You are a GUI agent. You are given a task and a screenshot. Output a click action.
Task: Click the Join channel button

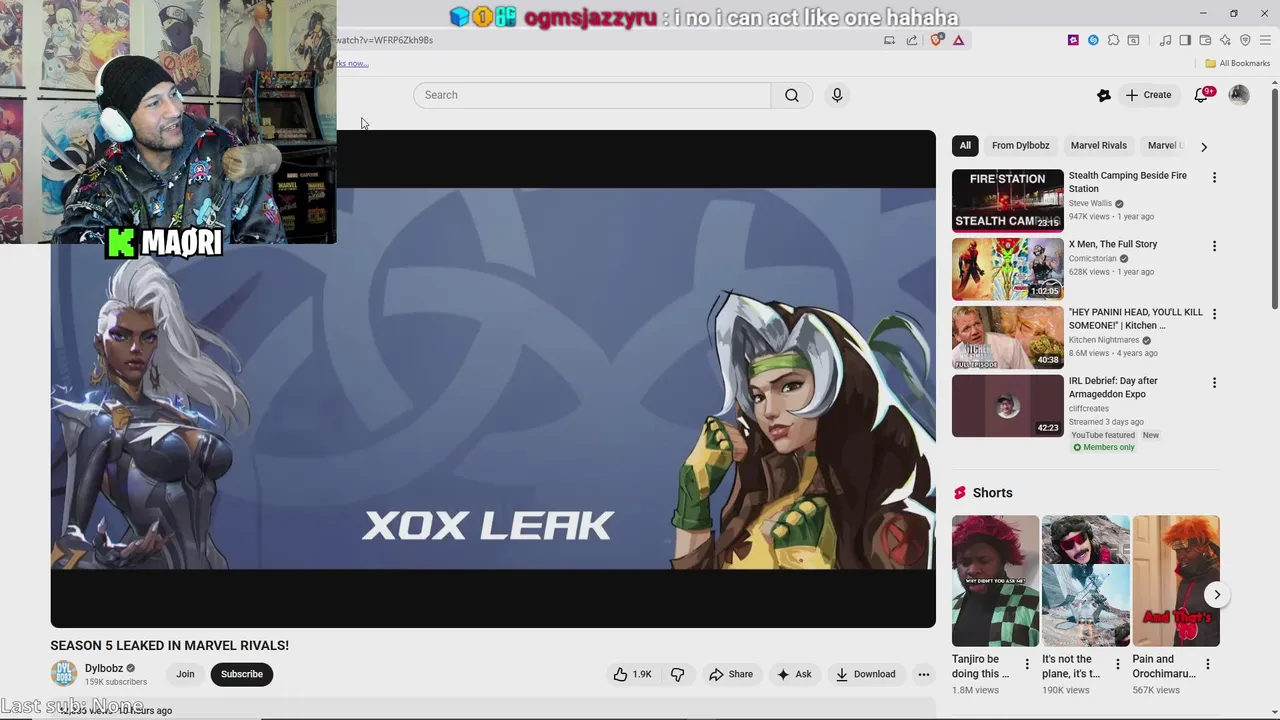click(x=186, y=674)
